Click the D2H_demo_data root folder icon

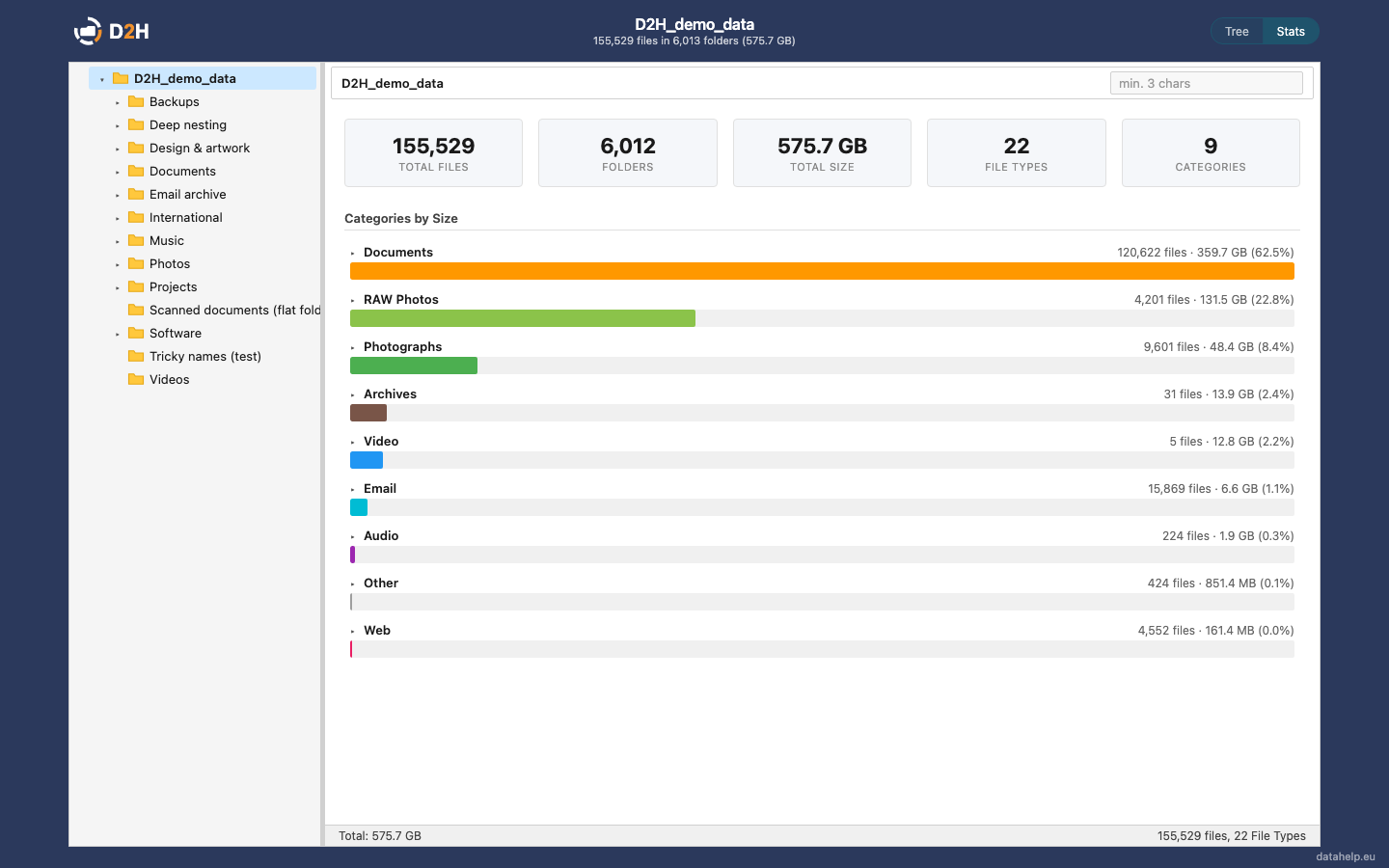[x=121, y=78]
